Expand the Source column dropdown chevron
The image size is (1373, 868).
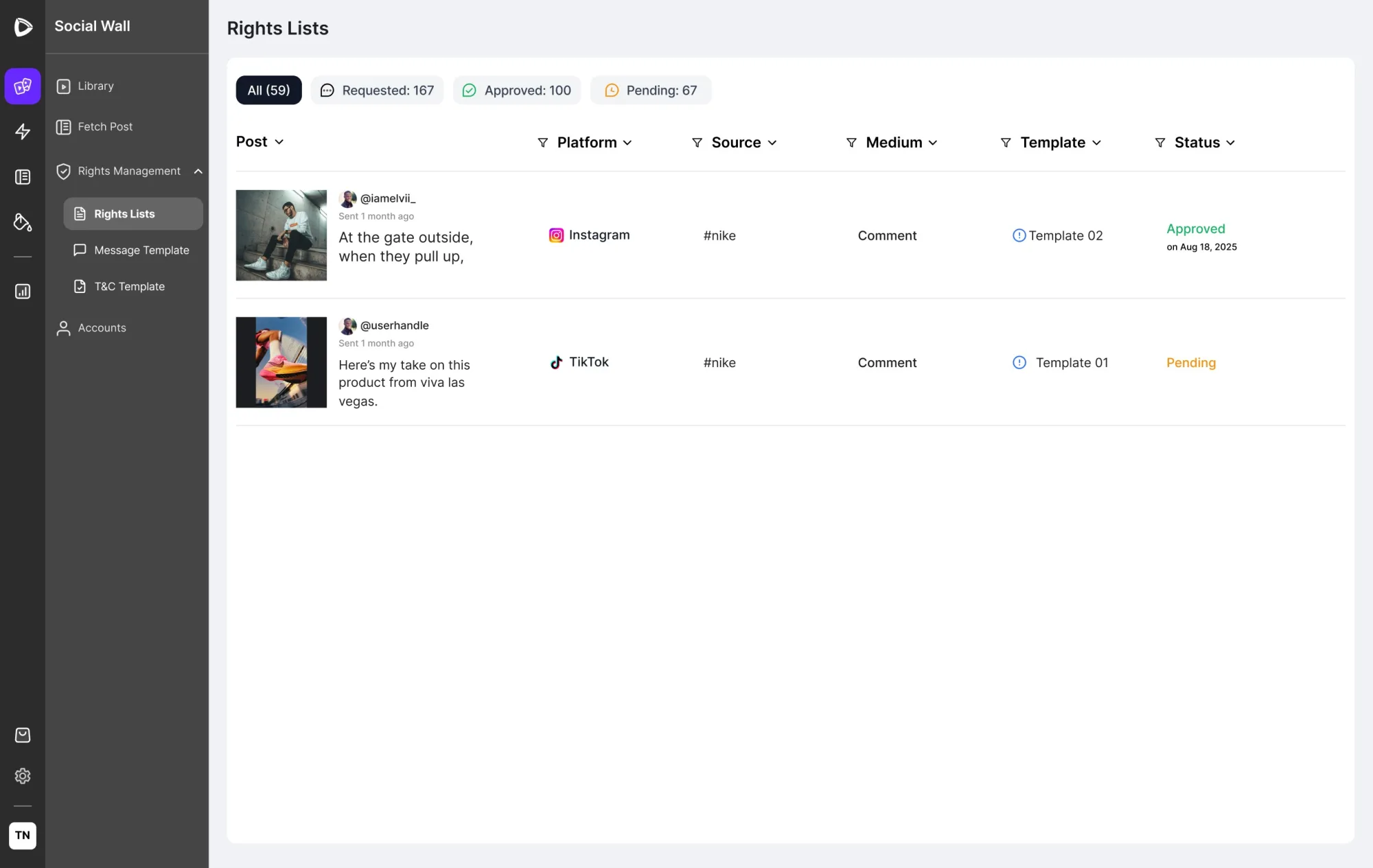coord(772,143)
